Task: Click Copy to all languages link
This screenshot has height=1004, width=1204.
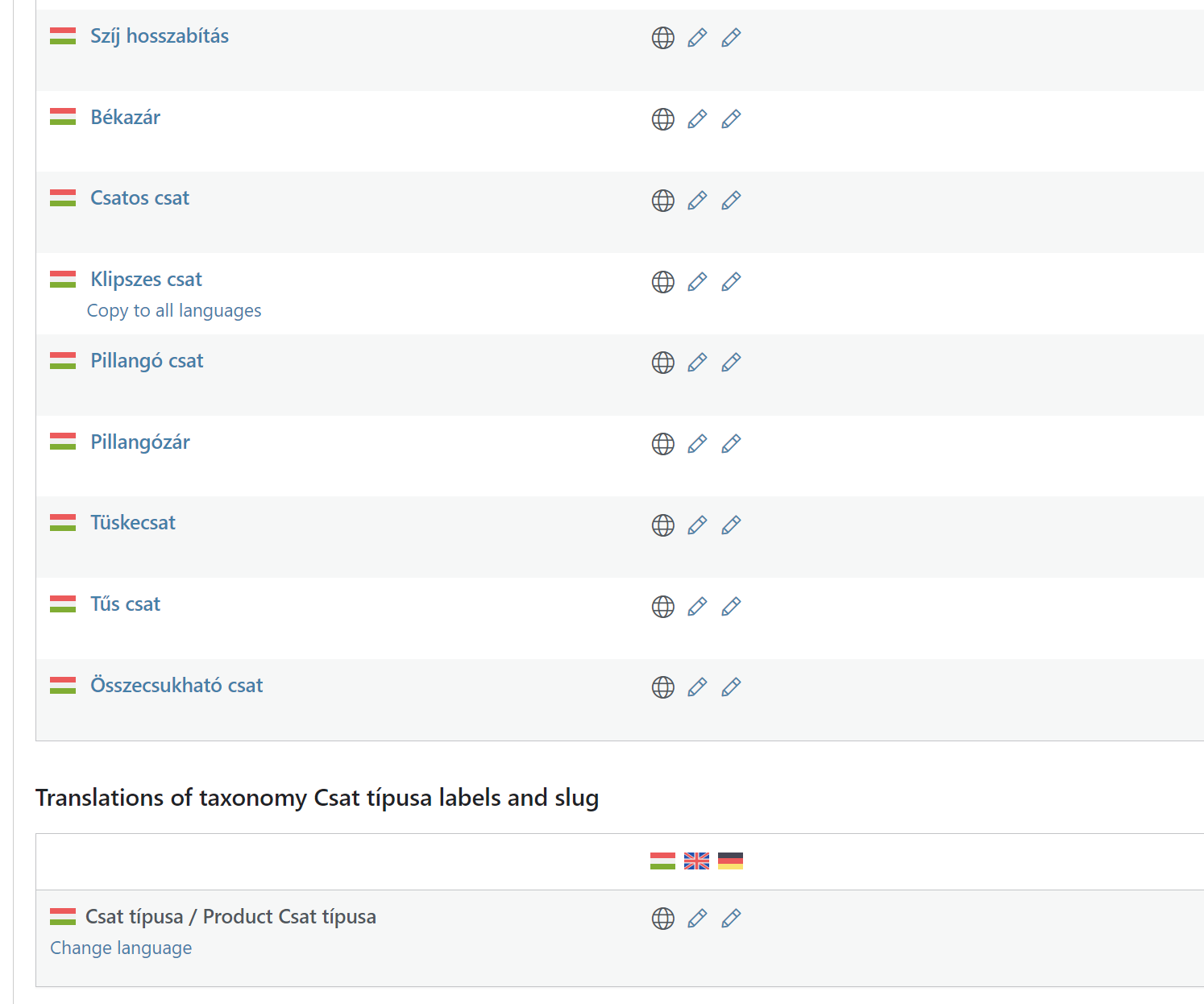Action: (x=174, y=311)
